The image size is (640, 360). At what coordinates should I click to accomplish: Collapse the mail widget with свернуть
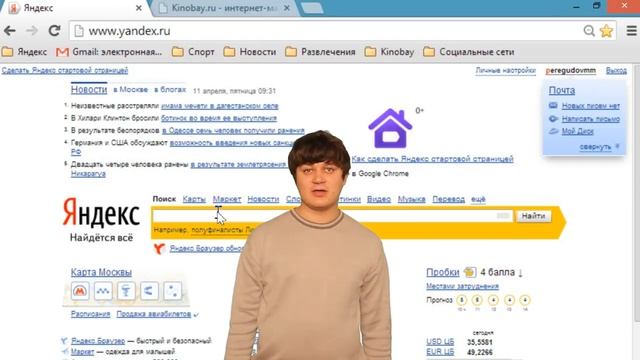(x=596, y=147)
